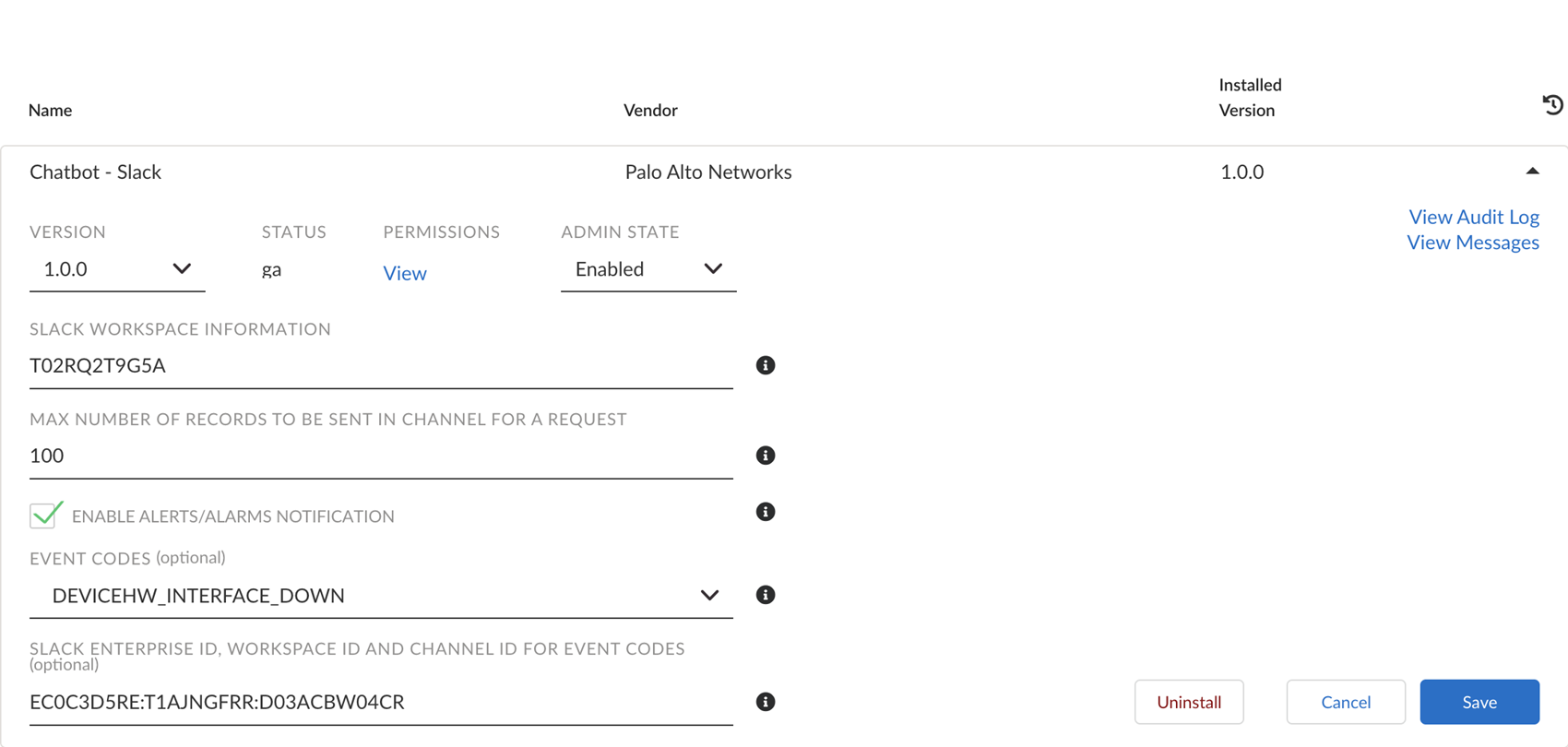View the extension permissions
Image resolution: width=1568 pixels, height=747 pixels.
[x=405, y=273]
